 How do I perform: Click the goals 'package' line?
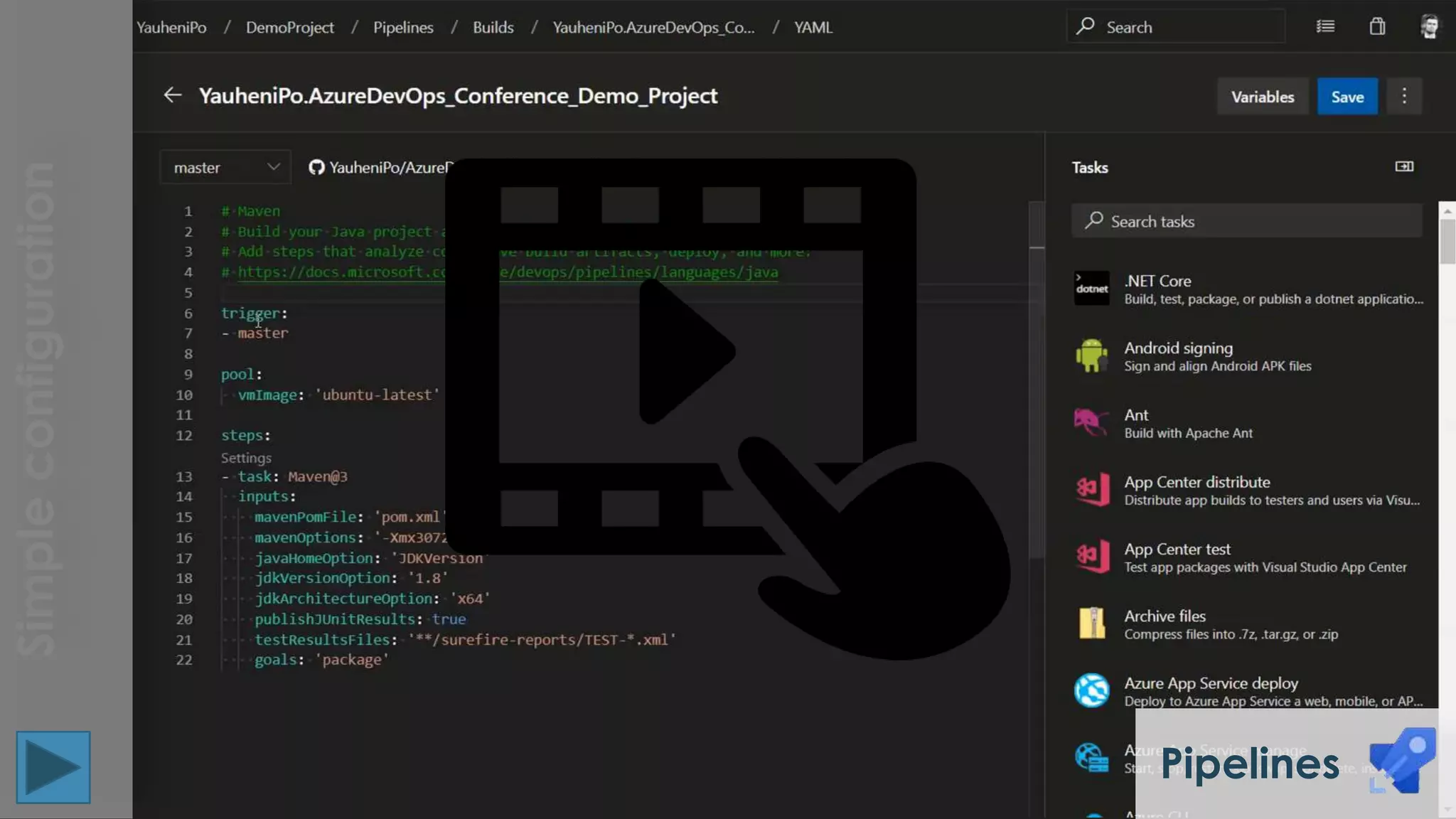point(321,660)
